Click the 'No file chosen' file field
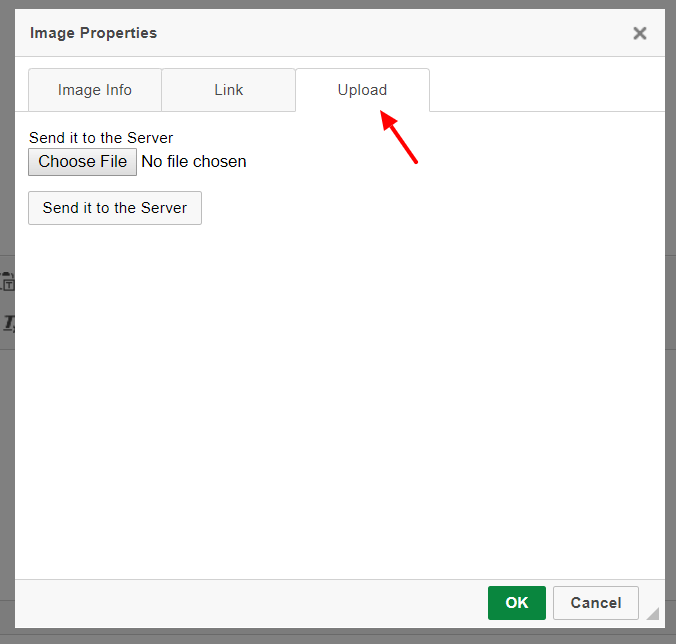Viewport: 676px width, 644px height. [194, 162]
